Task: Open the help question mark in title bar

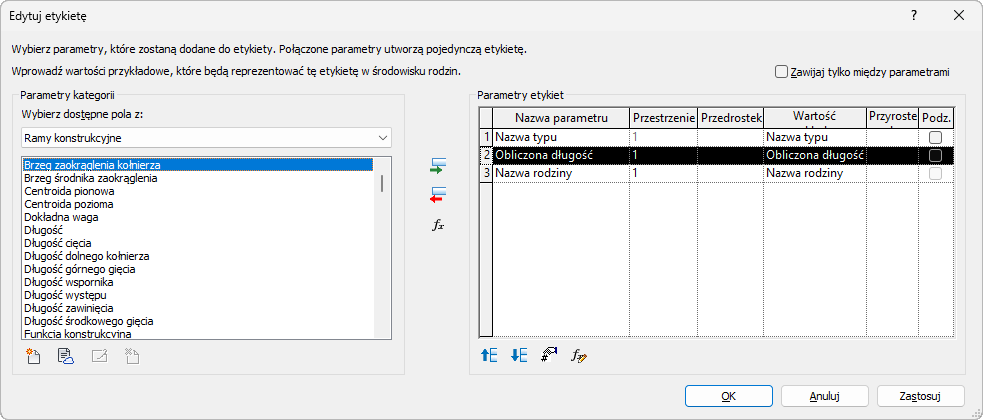Action: point(914,16)
